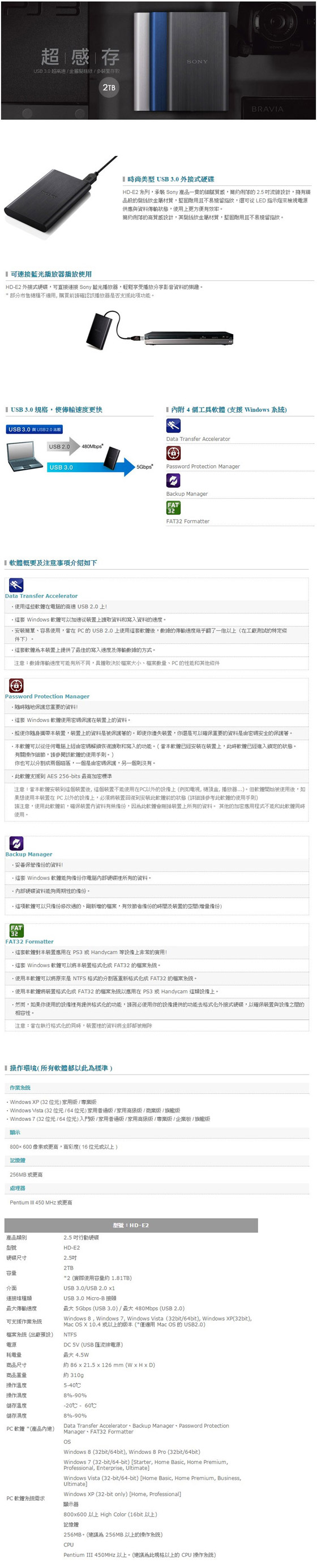Viewport: 317px width, 1568px height.
Task: Click the USB 3.0 blue badge label
Action: point(35,429)
